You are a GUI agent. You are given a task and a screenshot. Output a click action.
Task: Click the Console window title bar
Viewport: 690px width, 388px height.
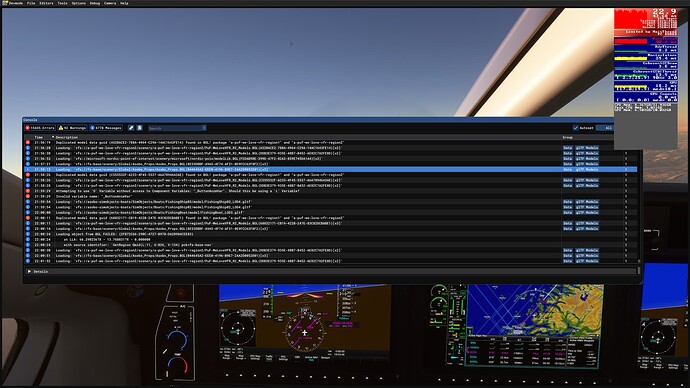click(318, 119)
